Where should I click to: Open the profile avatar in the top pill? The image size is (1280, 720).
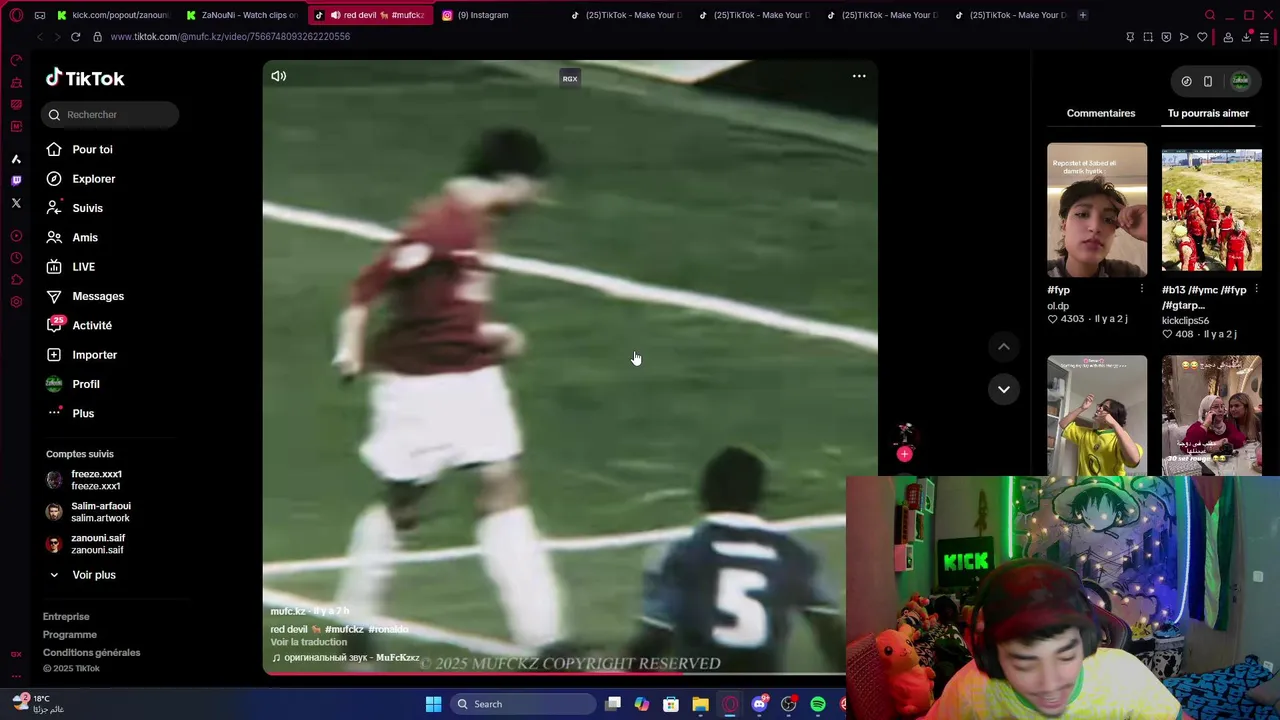point(1240,81)
